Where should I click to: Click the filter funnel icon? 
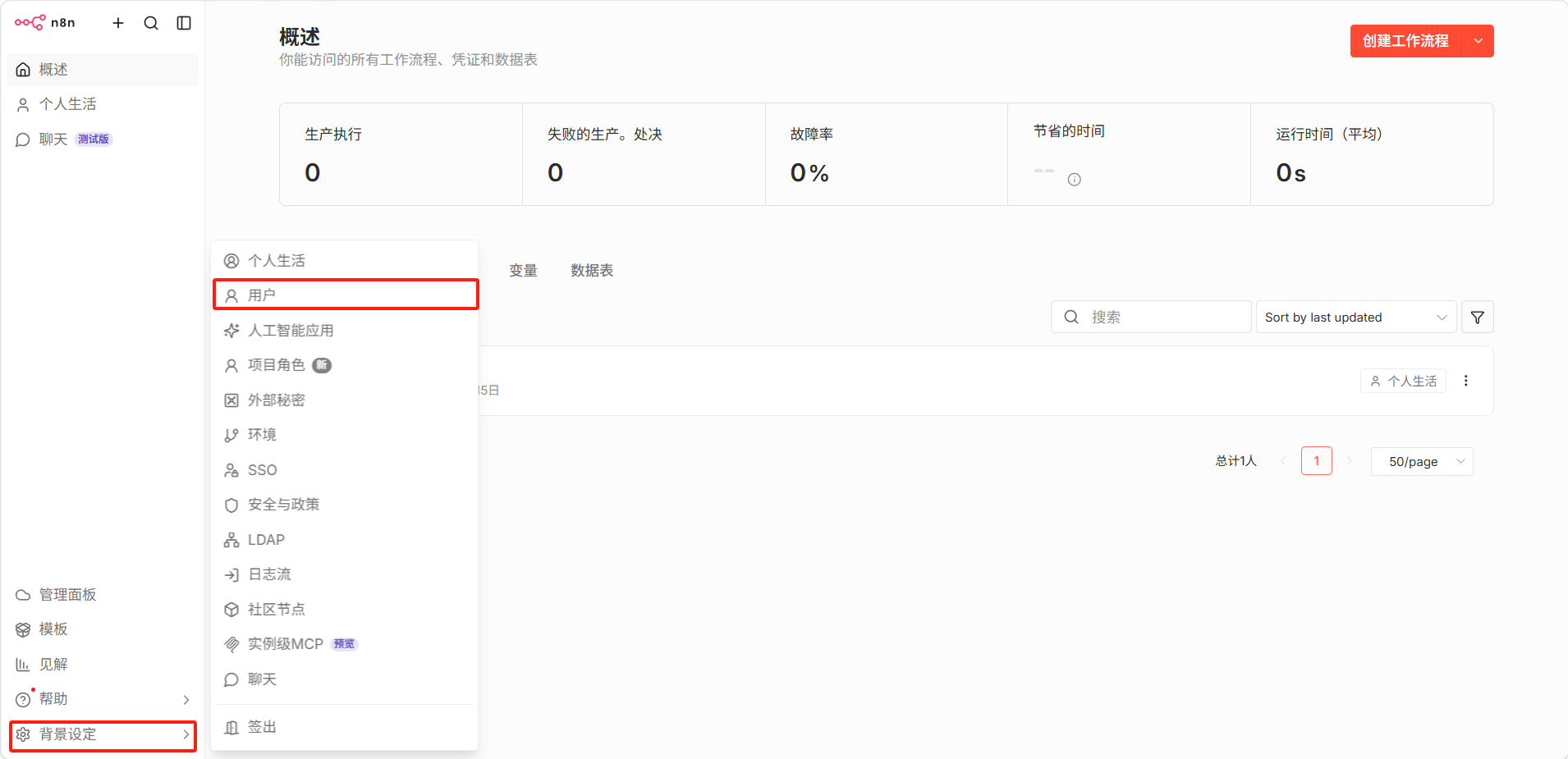1478,317
